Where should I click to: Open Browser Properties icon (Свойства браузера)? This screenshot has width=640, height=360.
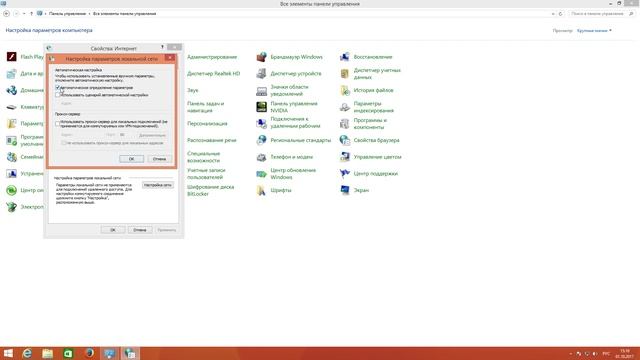pos(344,140)
